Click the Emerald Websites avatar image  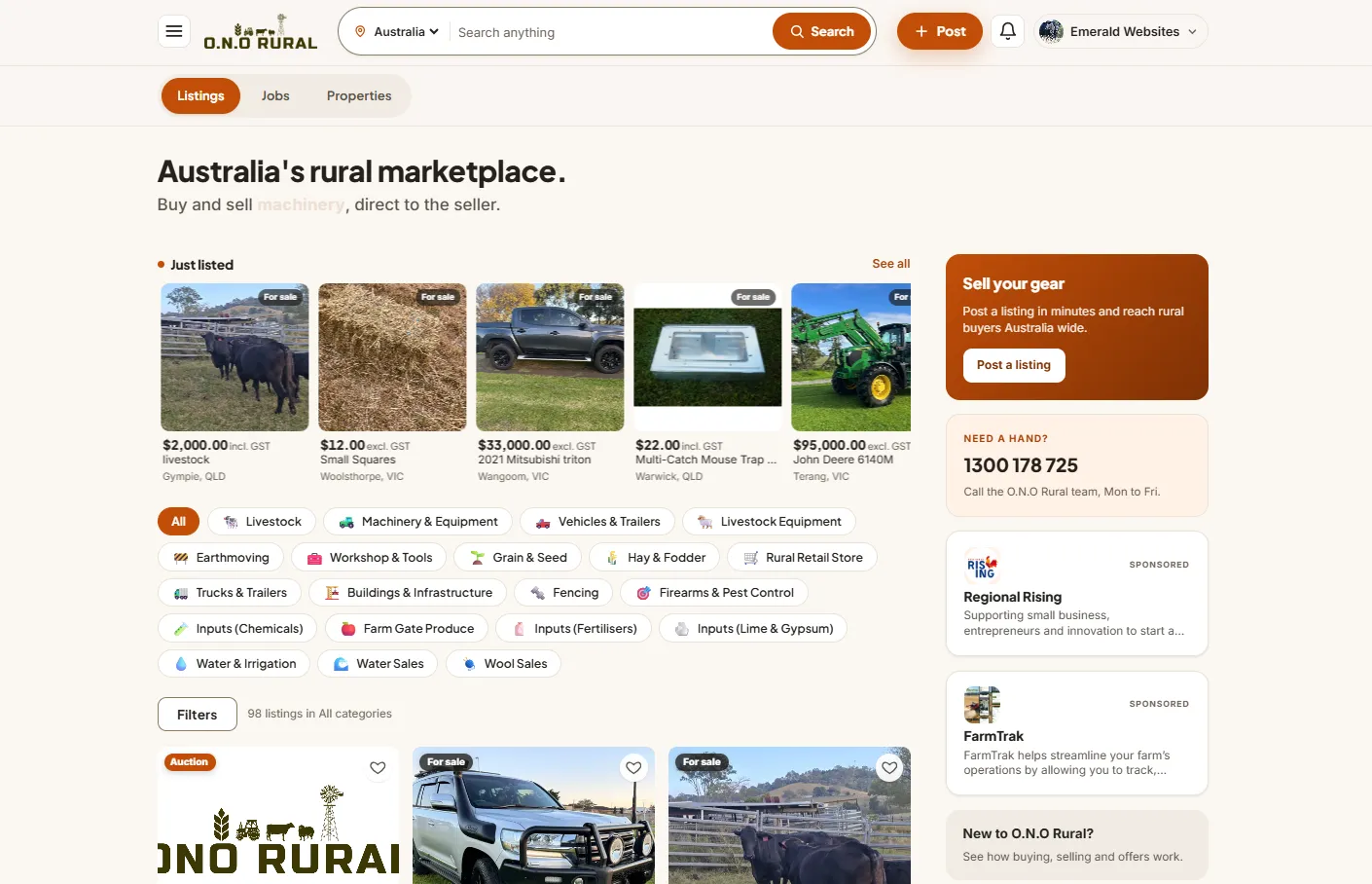point(1051,31)
